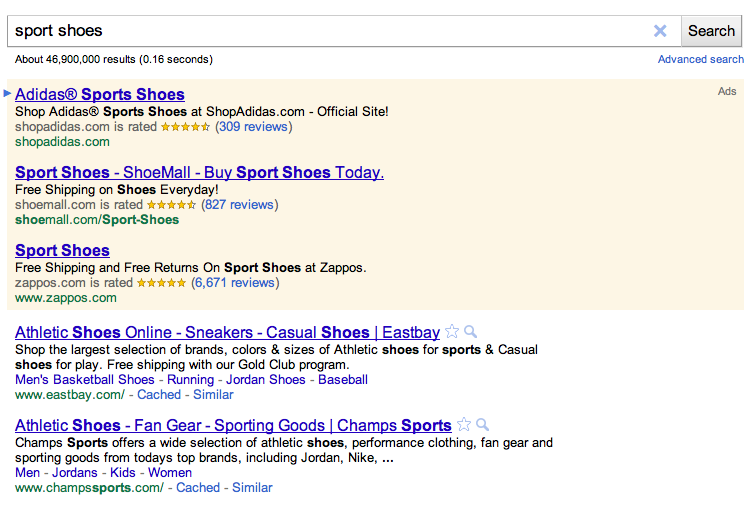Open the Cached version of eastbay.com
This screenshot has height=506, width=750.
159,395
